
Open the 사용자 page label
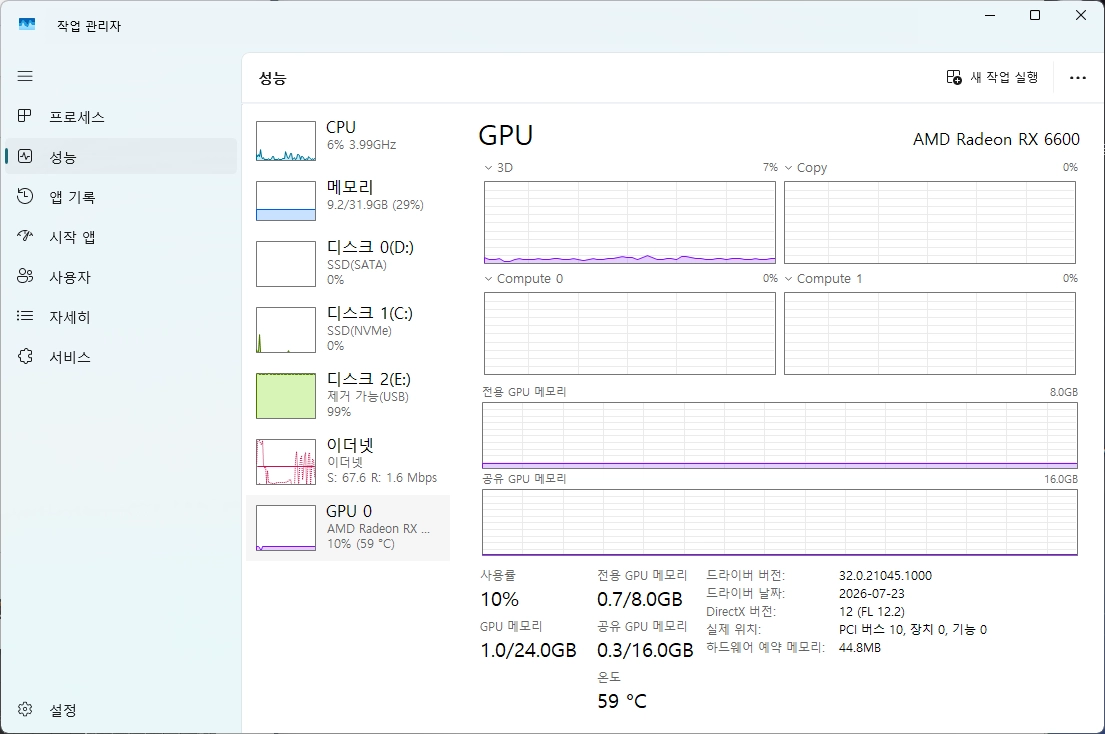tap(70, 278)
